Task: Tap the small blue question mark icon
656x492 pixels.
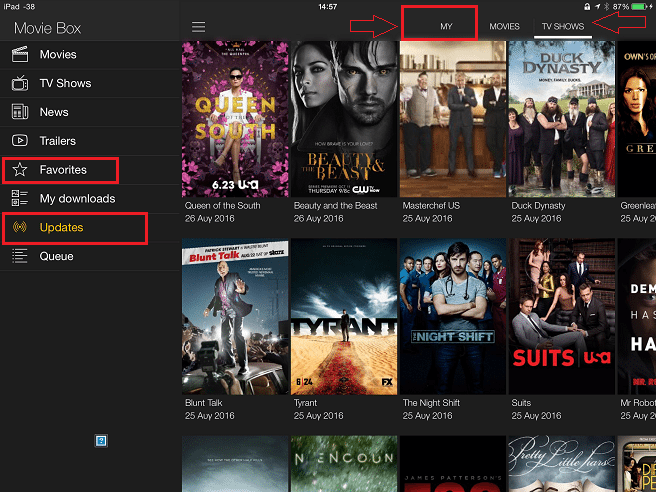Action: click(x=101, y=441)
